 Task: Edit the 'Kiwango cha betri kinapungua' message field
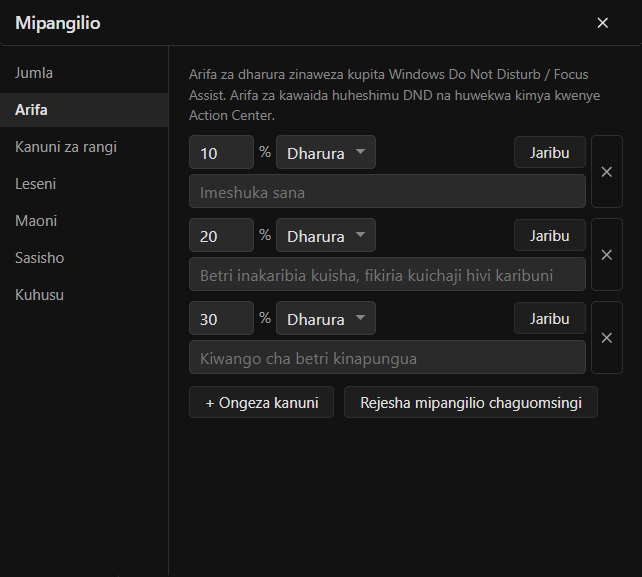[x=387, y=357]
